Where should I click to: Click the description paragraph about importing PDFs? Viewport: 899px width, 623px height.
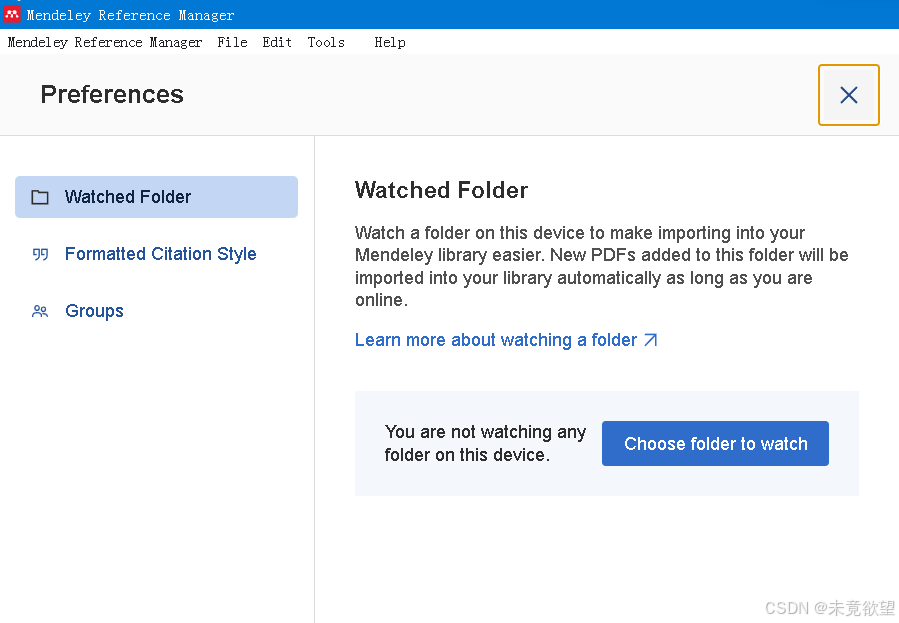coord(601,267)
